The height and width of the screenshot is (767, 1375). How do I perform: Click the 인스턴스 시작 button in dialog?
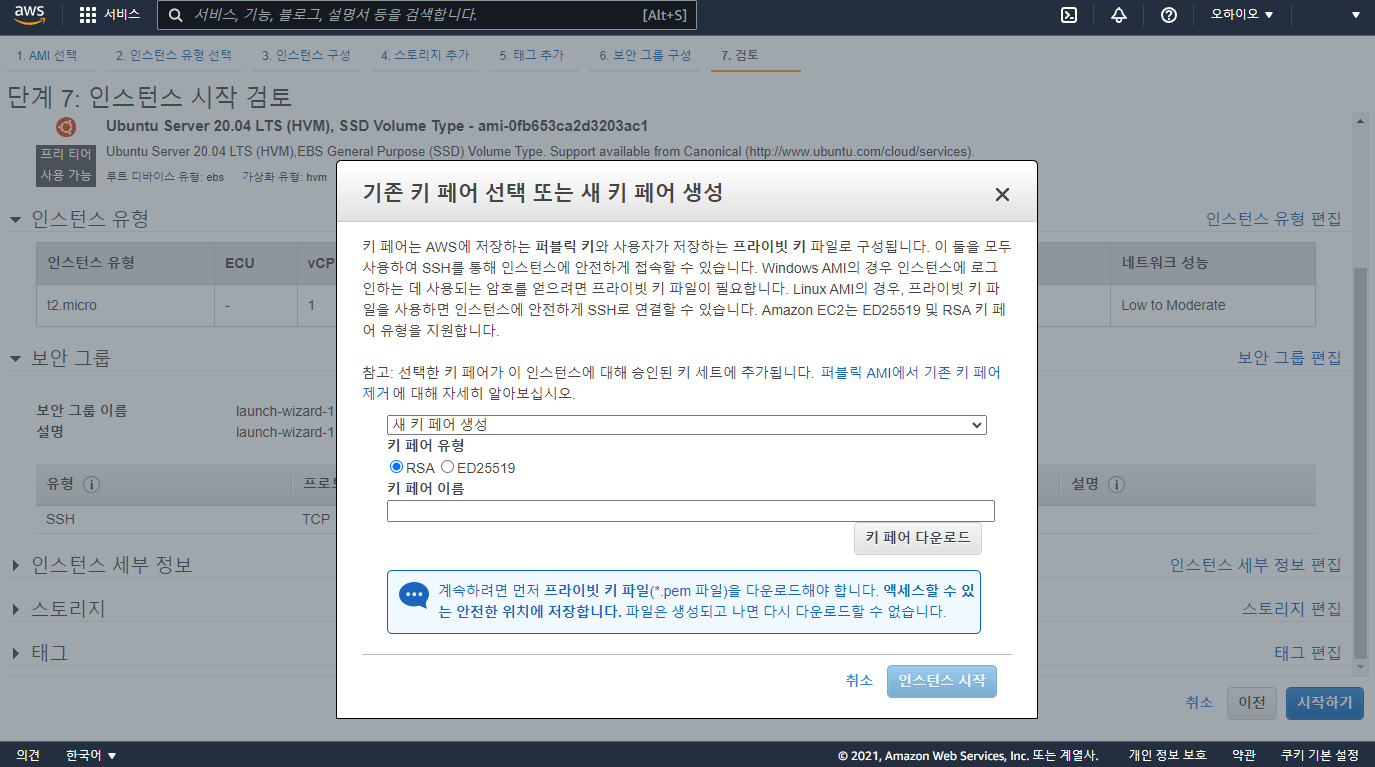click(942, 681)
